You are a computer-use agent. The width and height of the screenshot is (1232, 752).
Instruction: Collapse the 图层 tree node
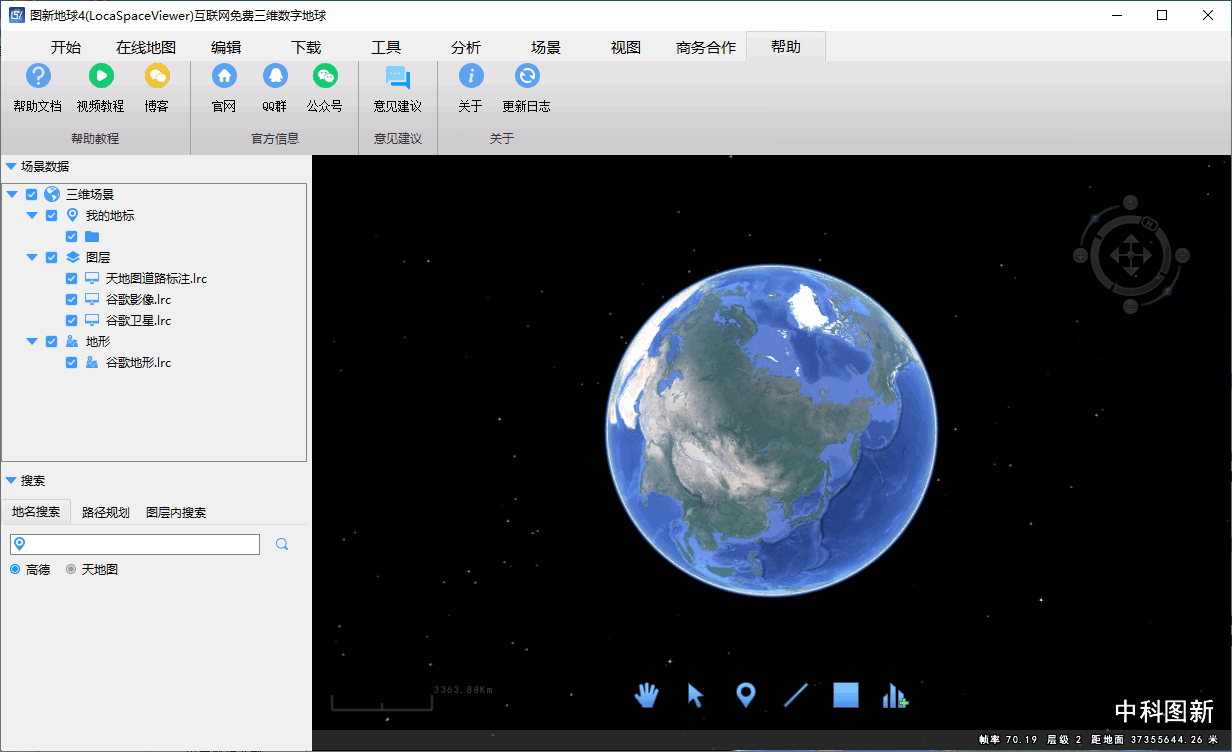coord(32,257)
